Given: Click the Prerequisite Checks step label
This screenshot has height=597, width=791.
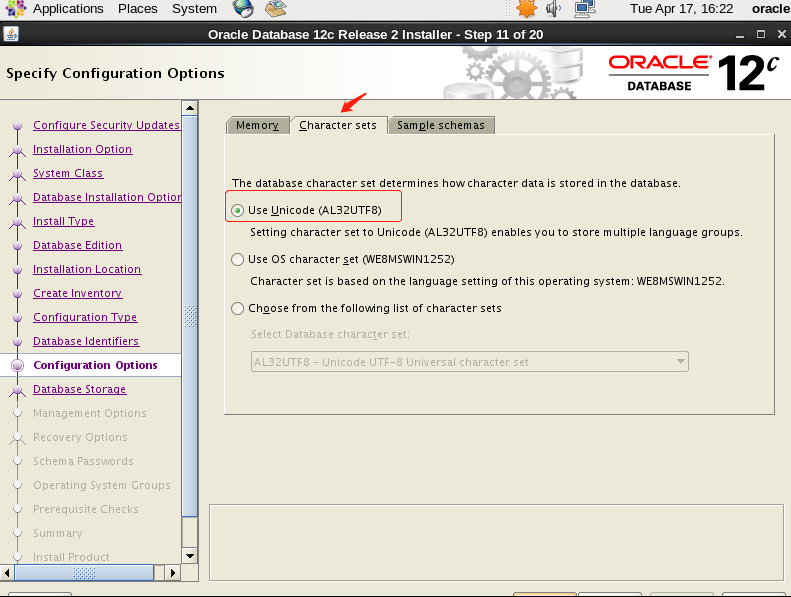Looking at the screenshot, I should coord(86,509).
